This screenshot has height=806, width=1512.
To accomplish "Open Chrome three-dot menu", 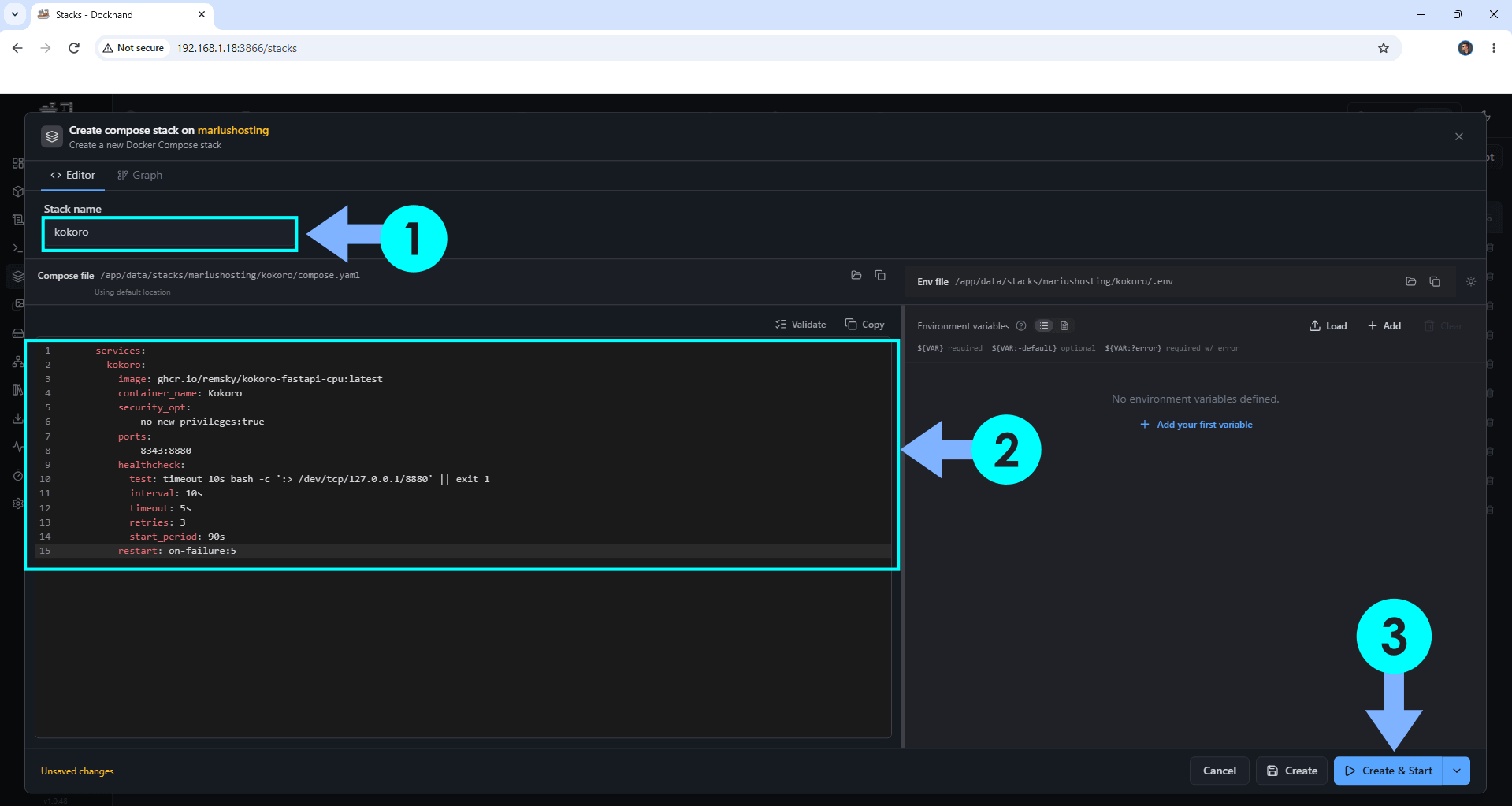I will [1494, 48].
